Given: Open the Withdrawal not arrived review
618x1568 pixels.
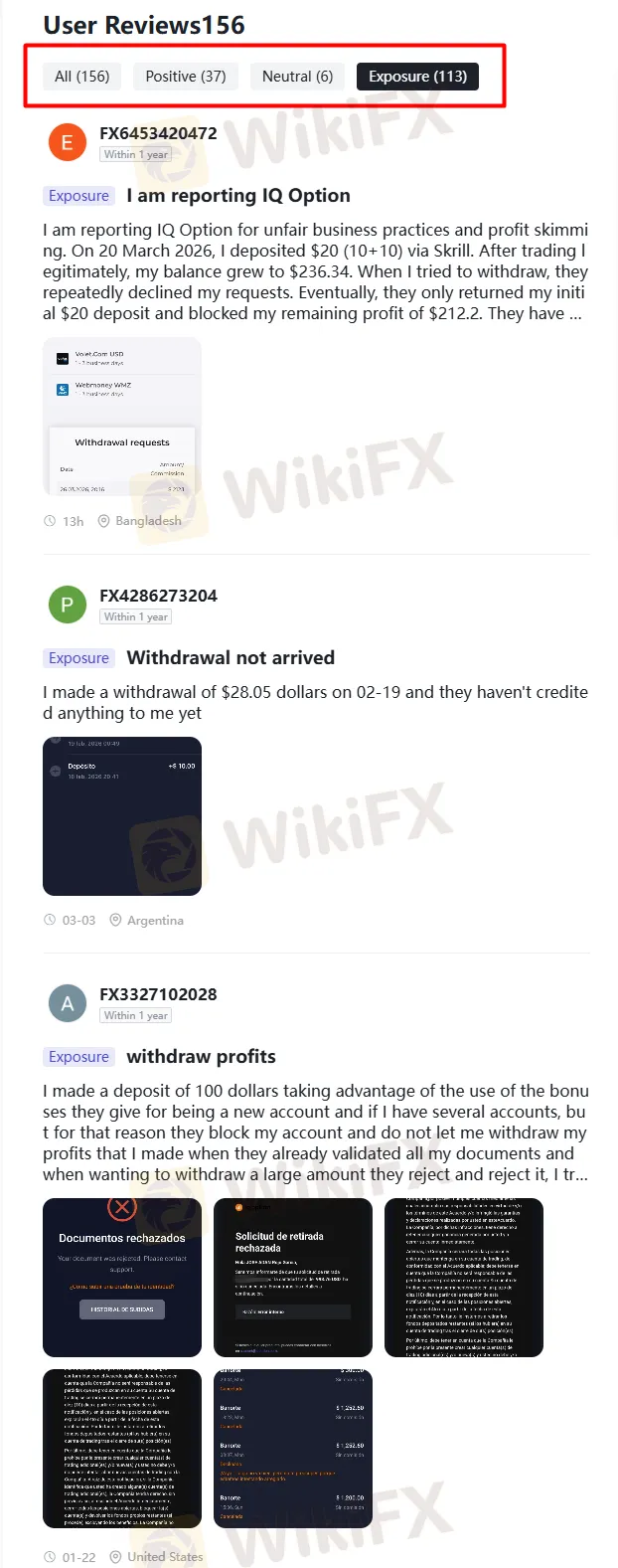Looking at the screenshot, I should pos(231,658).
